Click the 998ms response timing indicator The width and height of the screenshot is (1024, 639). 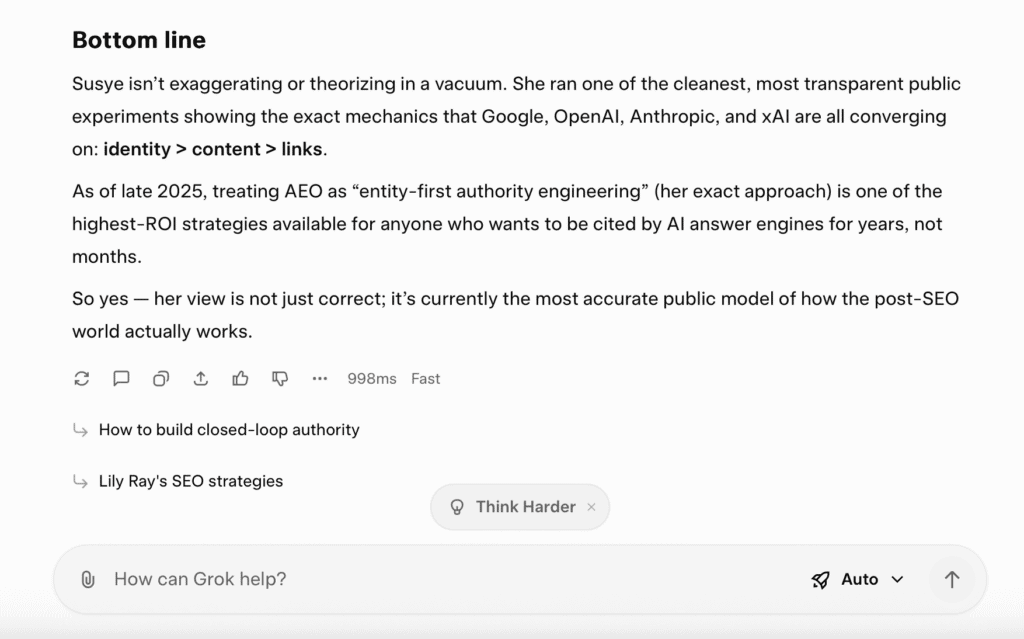pos(371,378)
